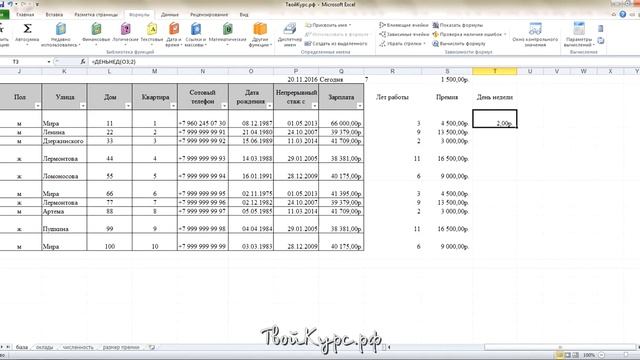Open Lookup and Reference functions
This screenshot has height=360, width=640.
tap(196, 34)
